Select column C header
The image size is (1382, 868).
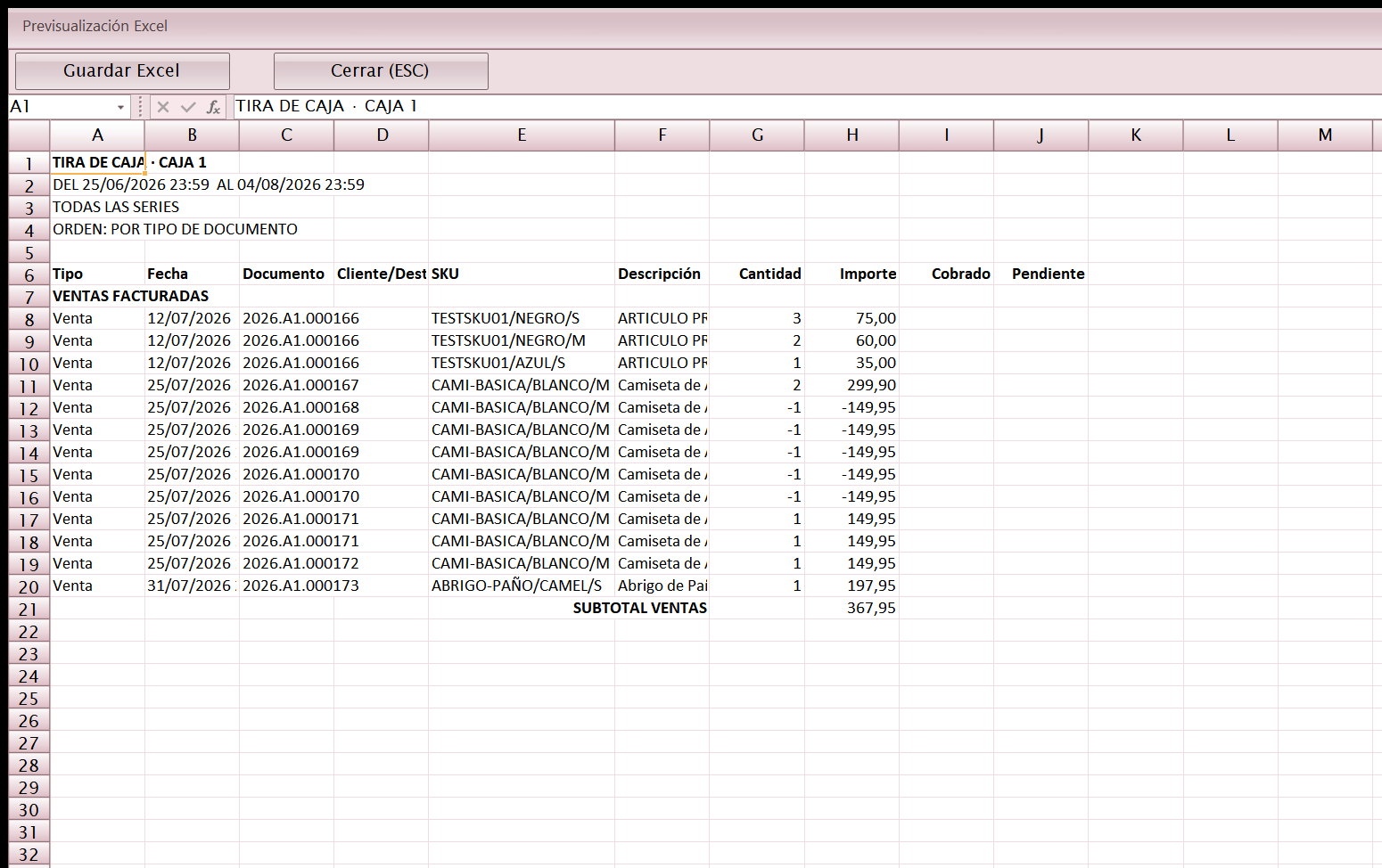tap(286, 135)
